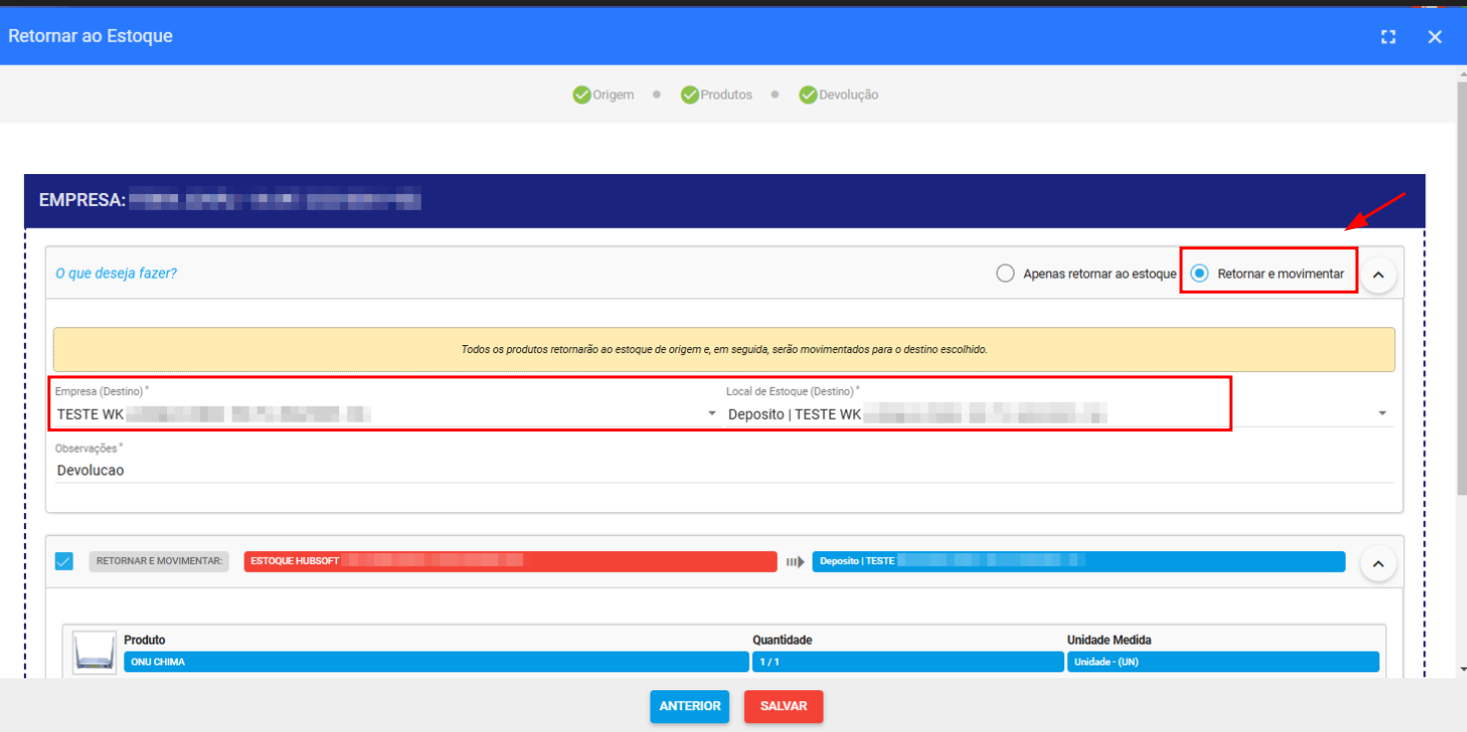Open the Empresa (Destino) dropdown
The height and width of the screenshot is (732, 1467).
[x=711, y=414]
